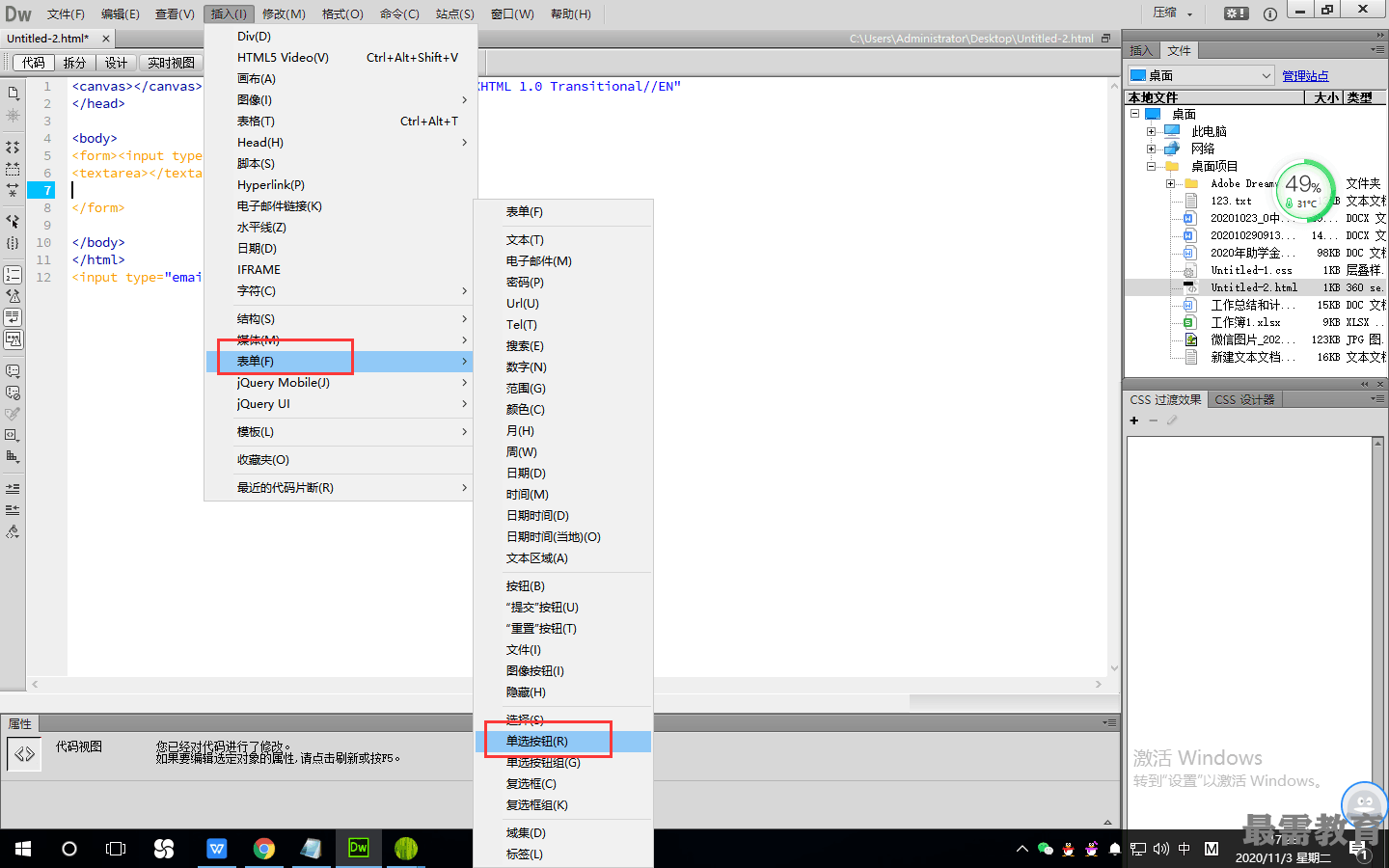
Task: Click the Remove Comment icon
Action: tap(13, 393)
